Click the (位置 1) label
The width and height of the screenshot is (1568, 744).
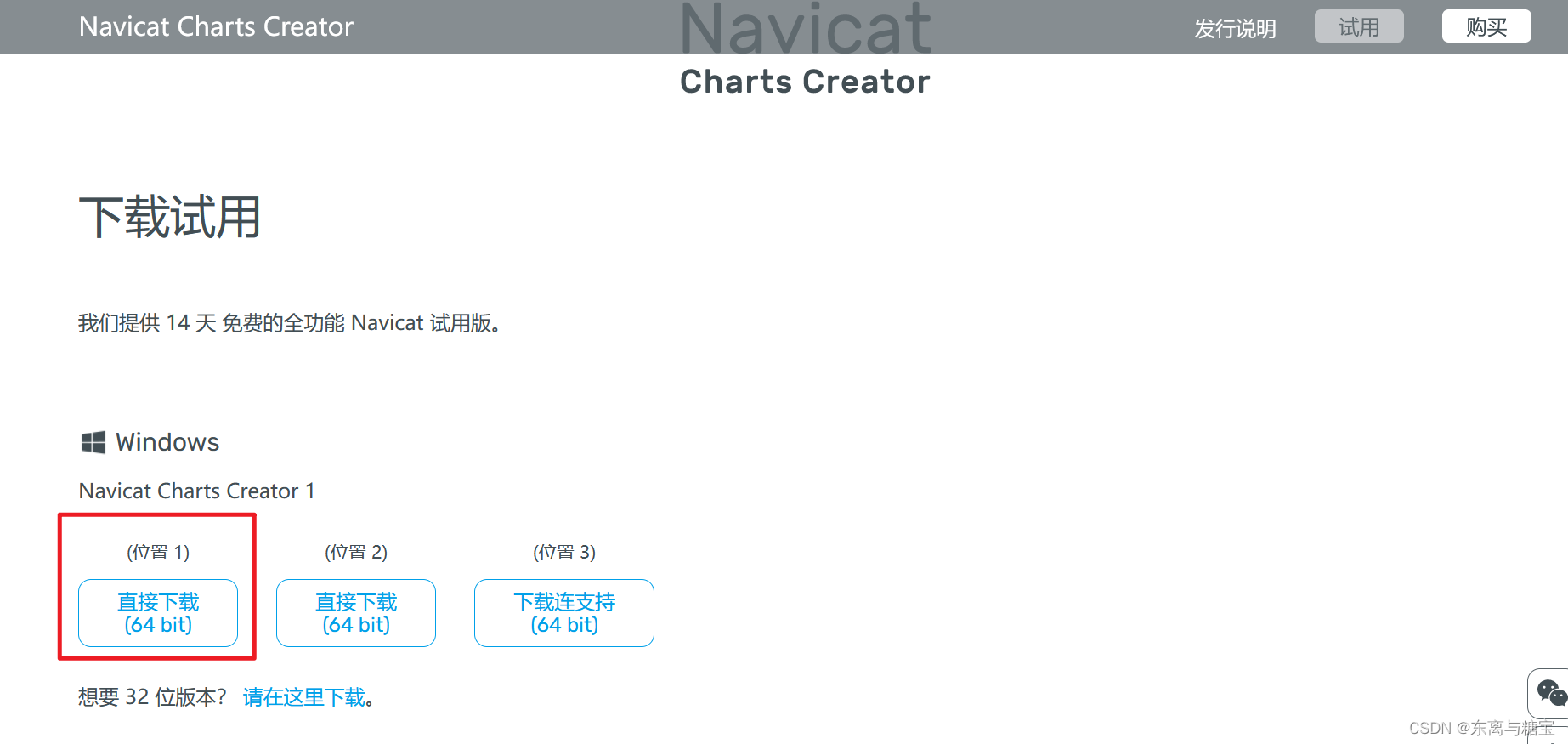(x=158, y=553)
